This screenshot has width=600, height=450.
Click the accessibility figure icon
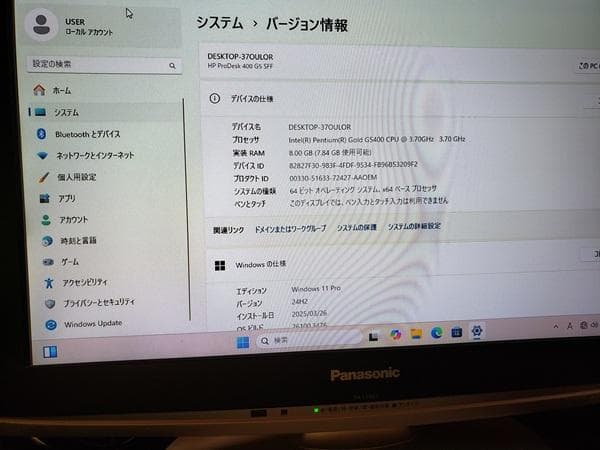click(49, 283)
